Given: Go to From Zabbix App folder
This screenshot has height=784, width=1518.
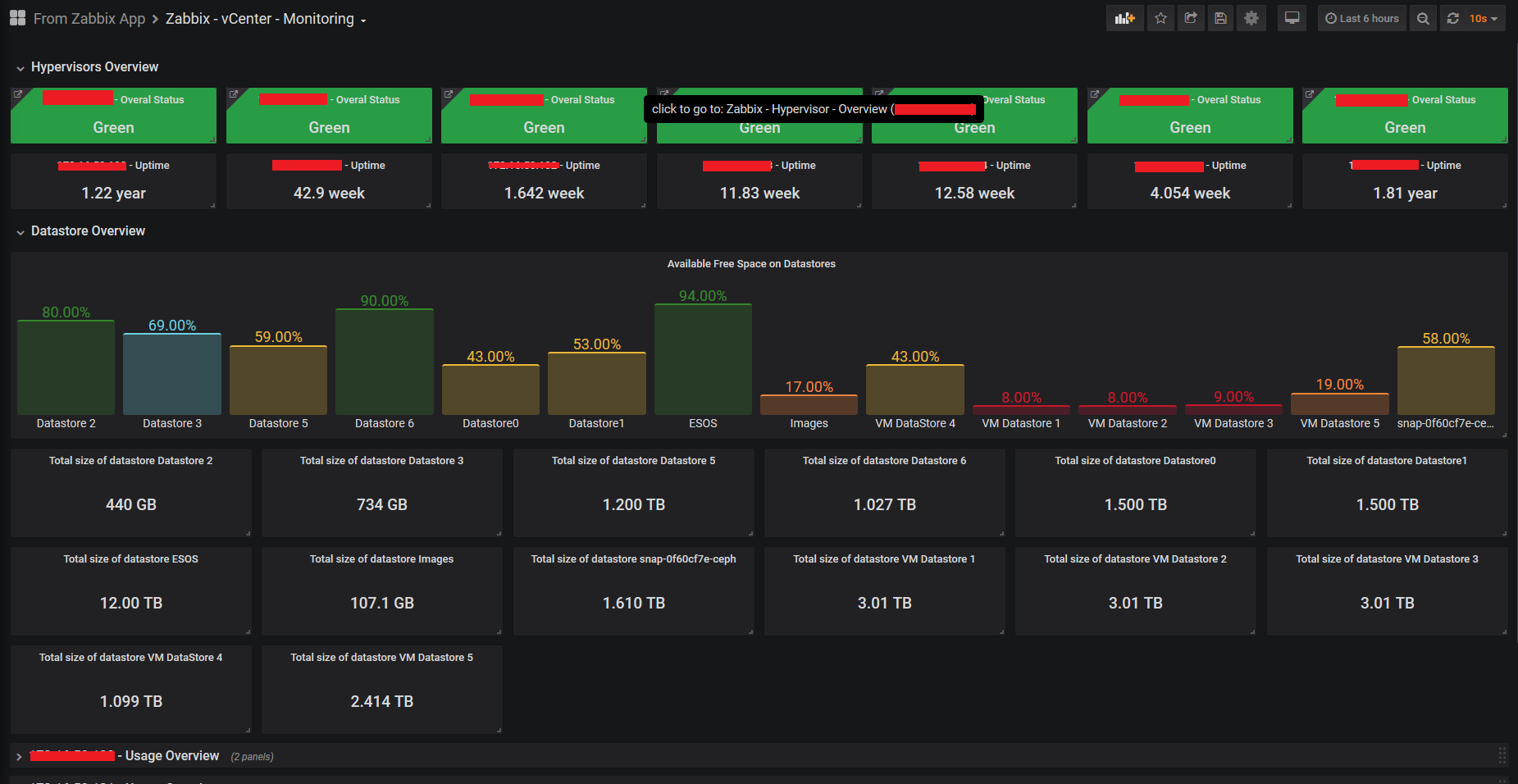Looking at the screenshot, I should [x=89, y=18].
